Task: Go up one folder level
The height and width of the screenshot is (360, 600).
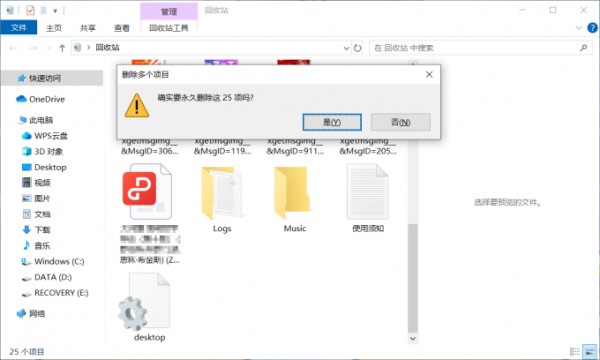Action: coord(62,48)
